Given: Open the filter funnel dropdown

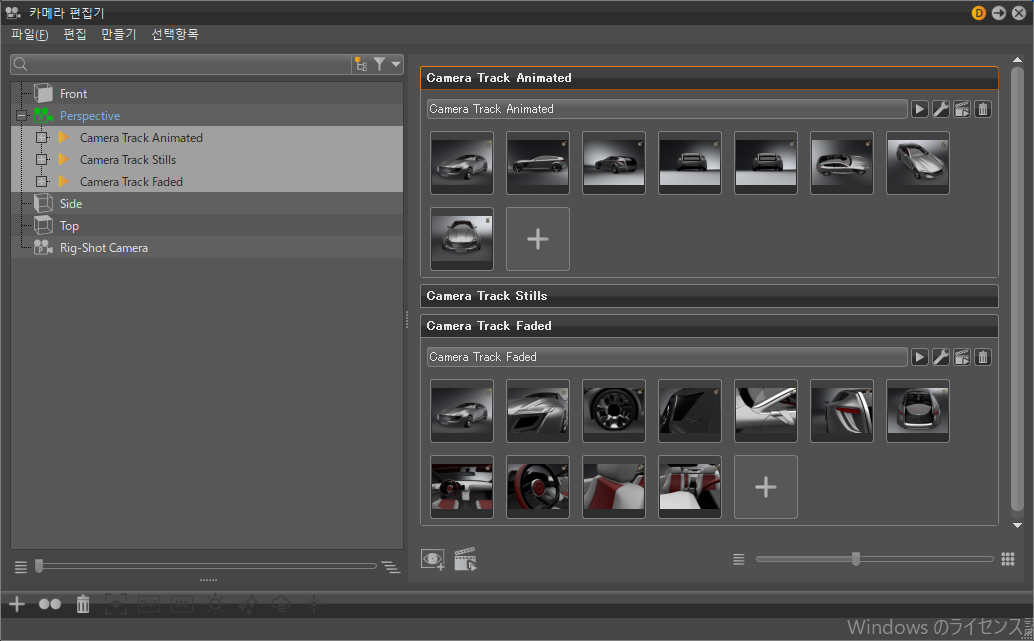Looking at the screenshot, I should [x=388, y=64].
